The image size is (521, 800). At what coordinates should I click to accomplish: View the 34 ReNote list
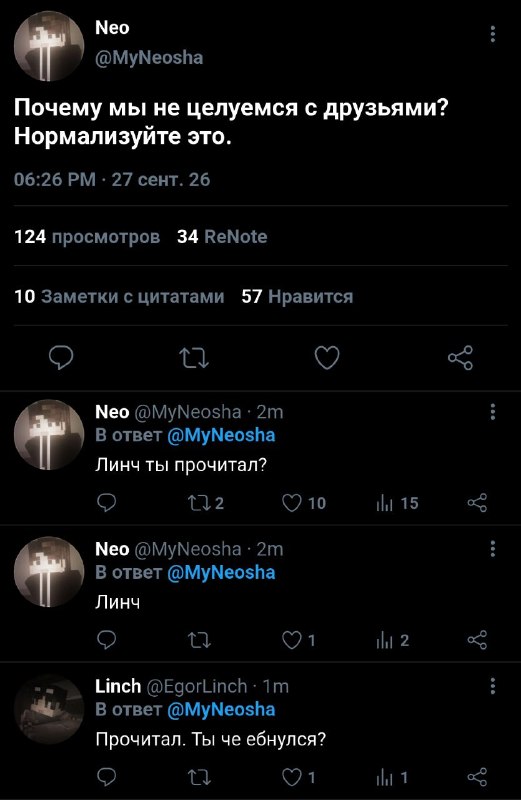[x=222, y=237]
